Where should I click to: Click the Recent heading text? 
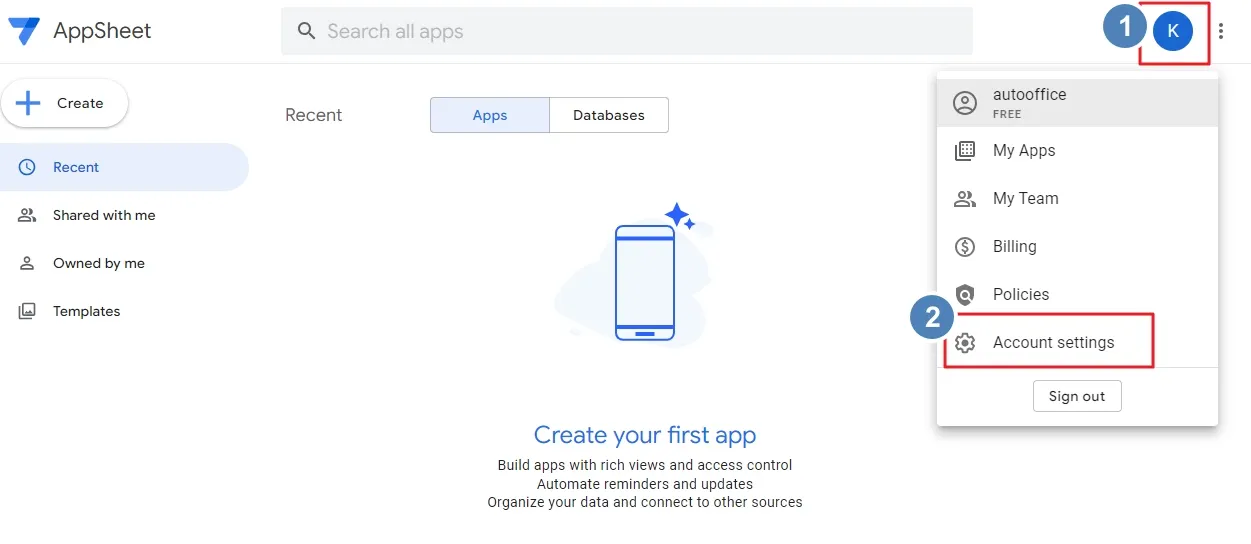[x=313, y=115]
